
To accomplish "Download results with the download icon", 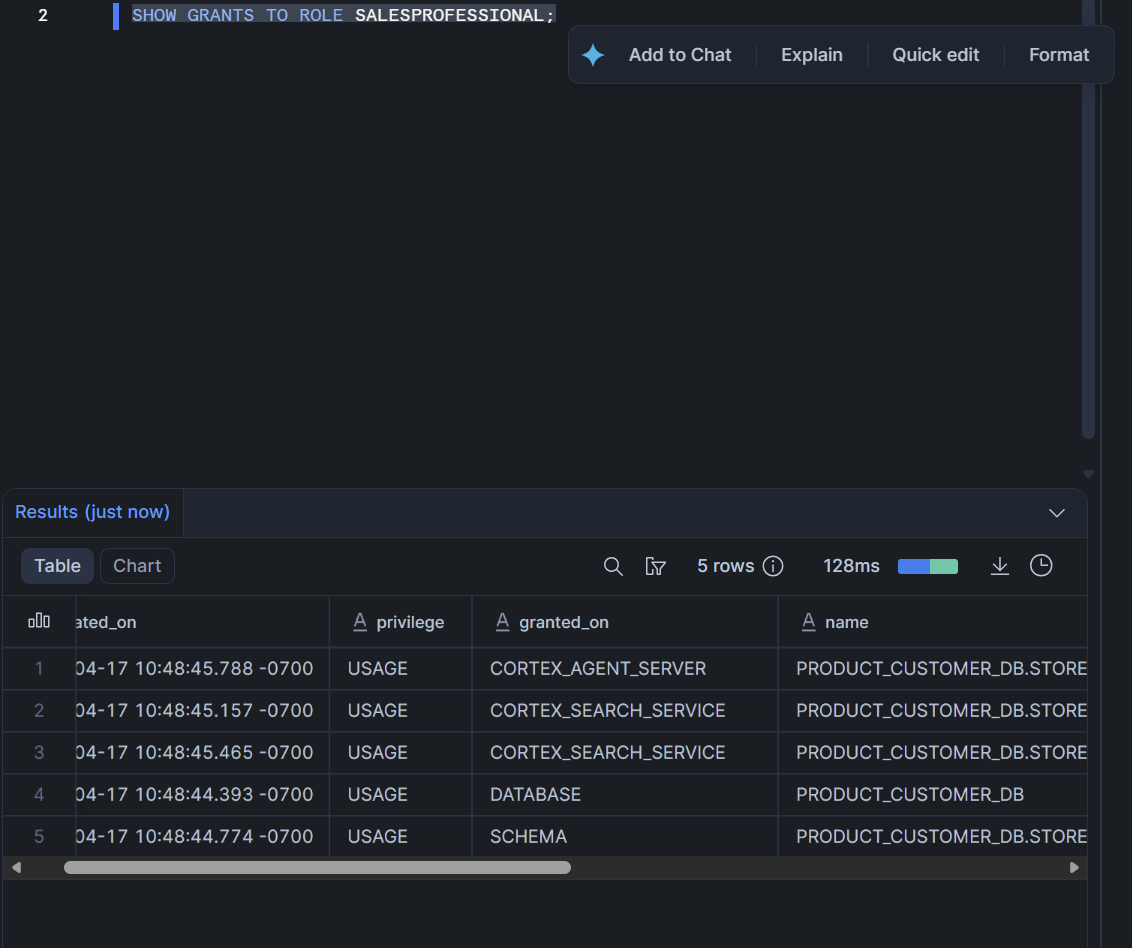I will [1000, 566].
